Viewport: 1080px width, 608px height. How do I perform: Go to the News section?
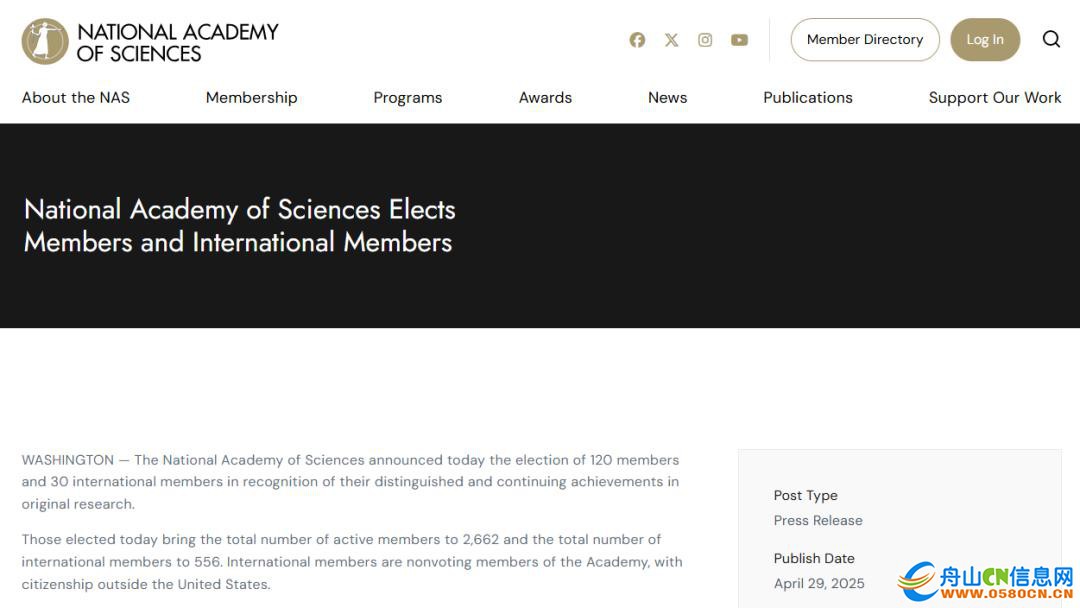coord(667,98)
